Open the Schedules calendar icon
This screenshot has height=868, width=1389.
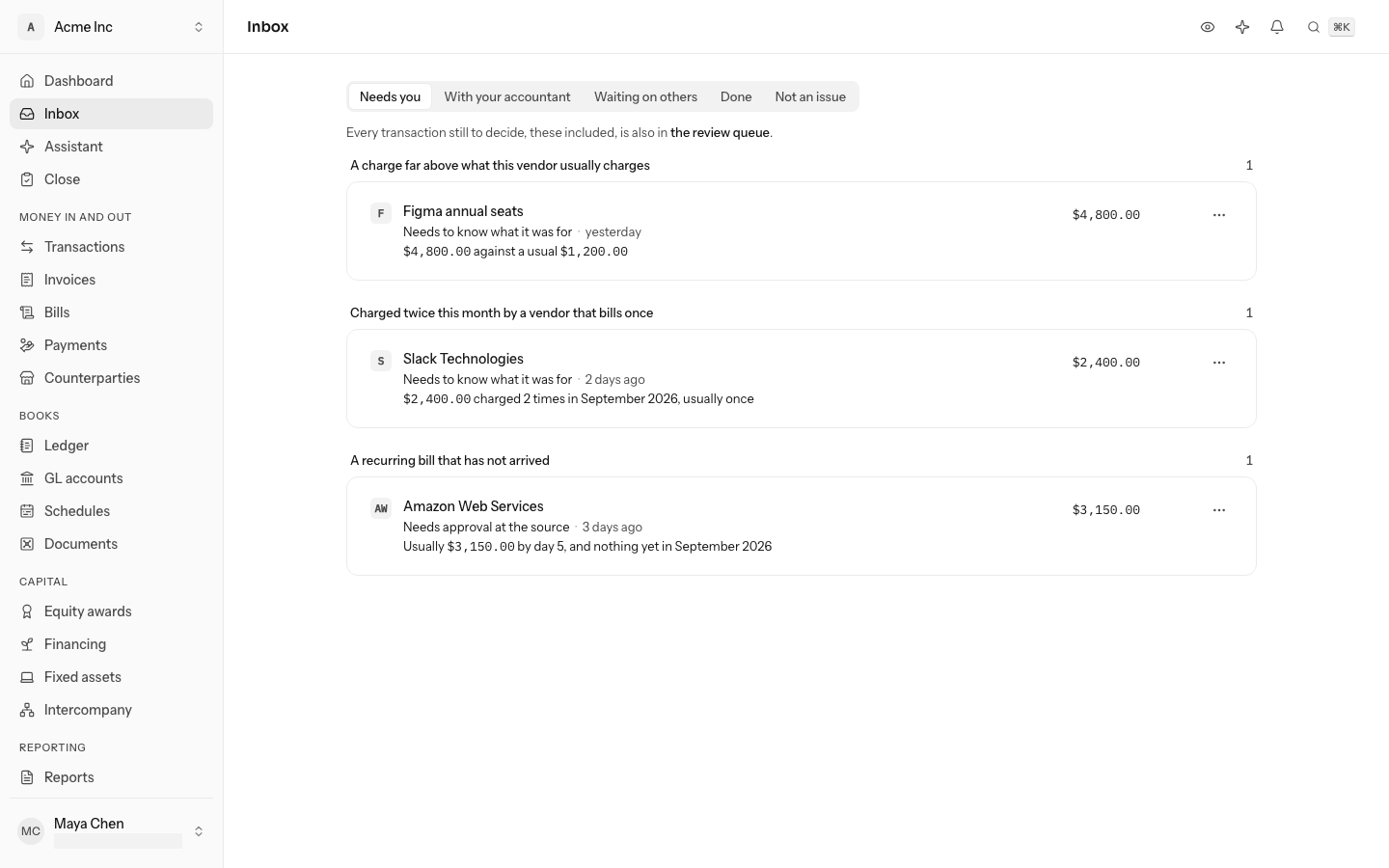pos(27,511)
